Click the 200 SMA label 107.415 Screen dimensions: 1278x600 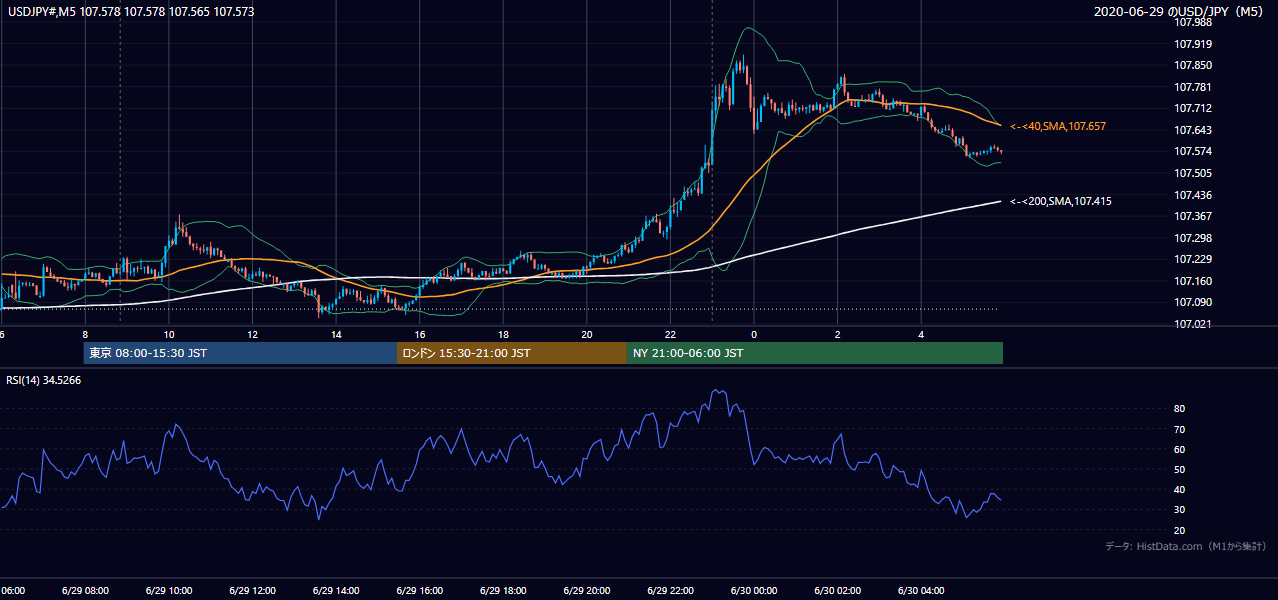1061,201
